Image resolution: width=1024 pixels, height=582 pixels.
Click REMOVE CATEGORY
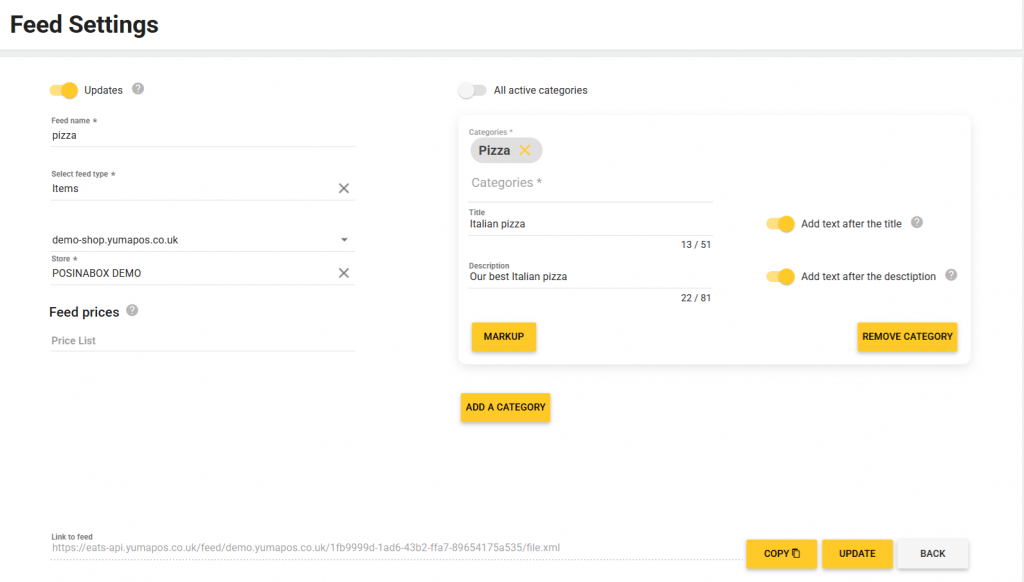907,337
